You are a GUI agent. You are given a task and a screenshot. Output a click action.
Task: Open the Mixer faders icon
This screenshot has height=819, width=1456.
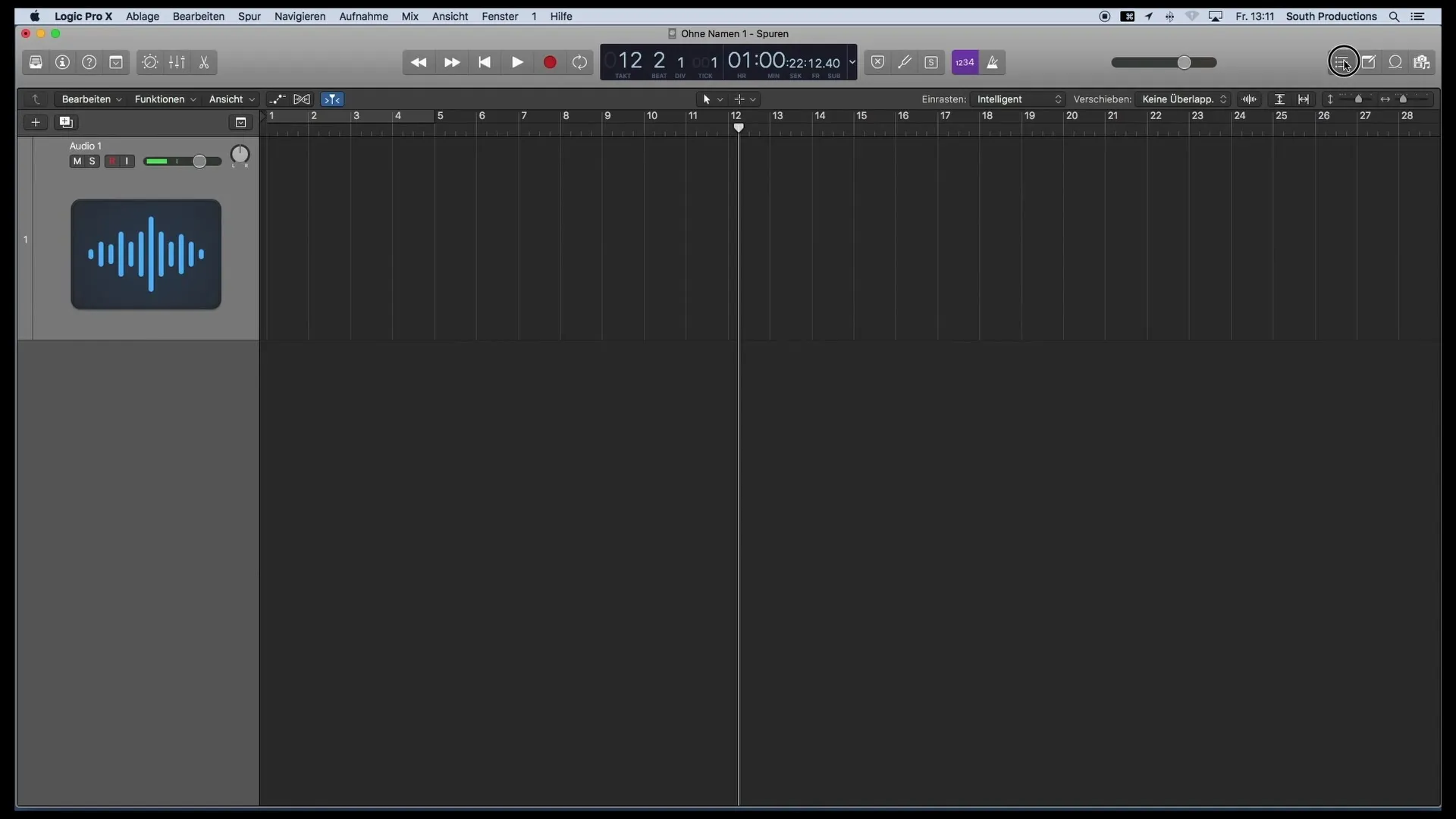pyautogui.click(x=177, y=62)
